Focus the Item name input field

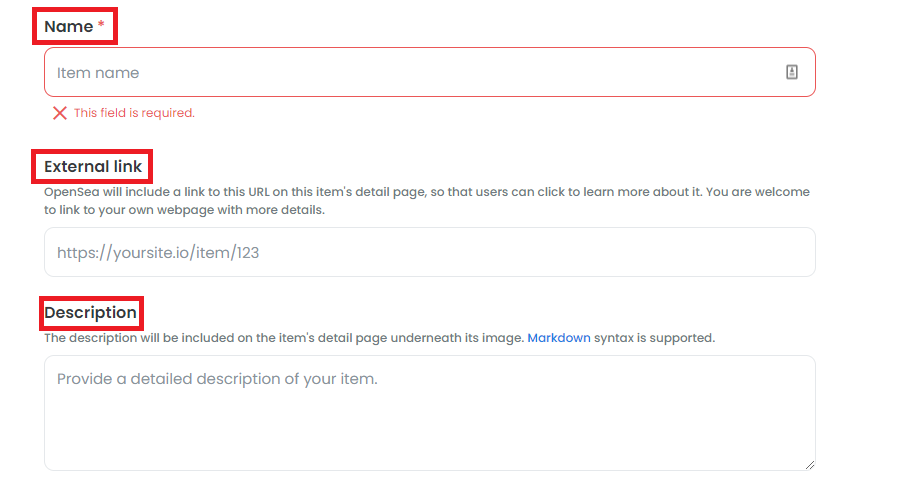[x=400, y=72]
